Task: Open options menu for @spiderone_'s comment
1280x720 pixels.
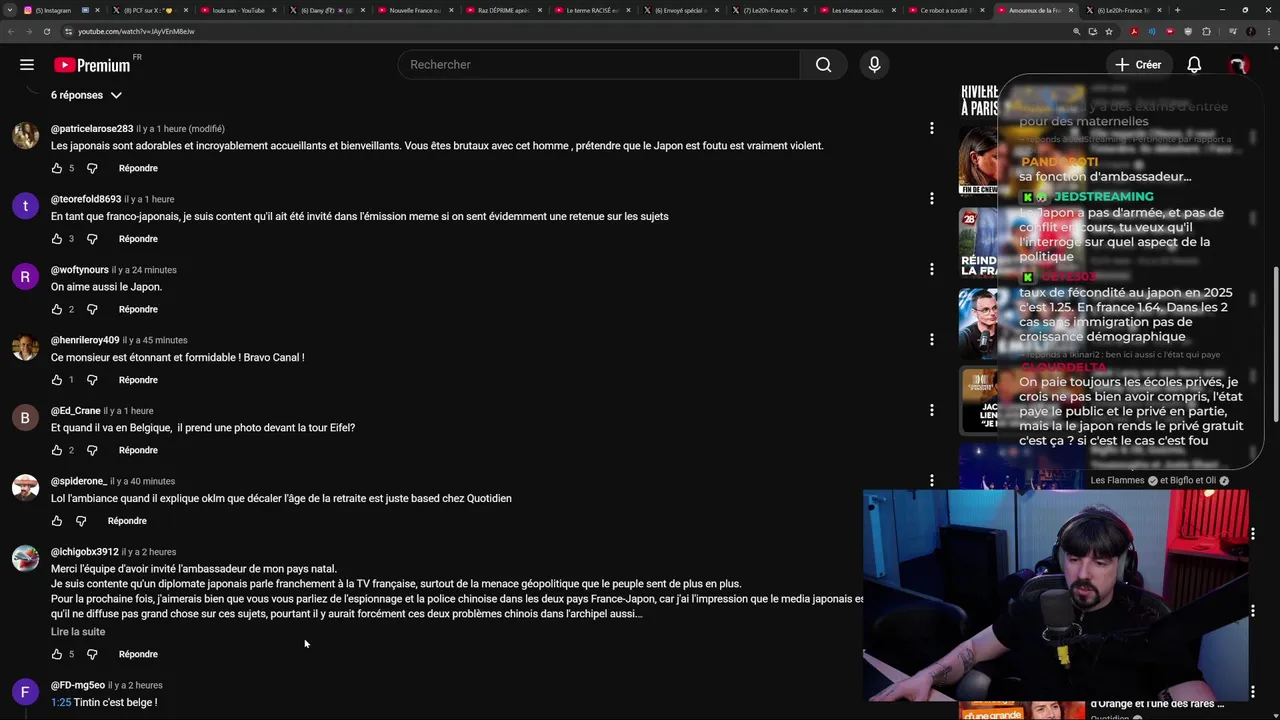Action: pos(931,481)
